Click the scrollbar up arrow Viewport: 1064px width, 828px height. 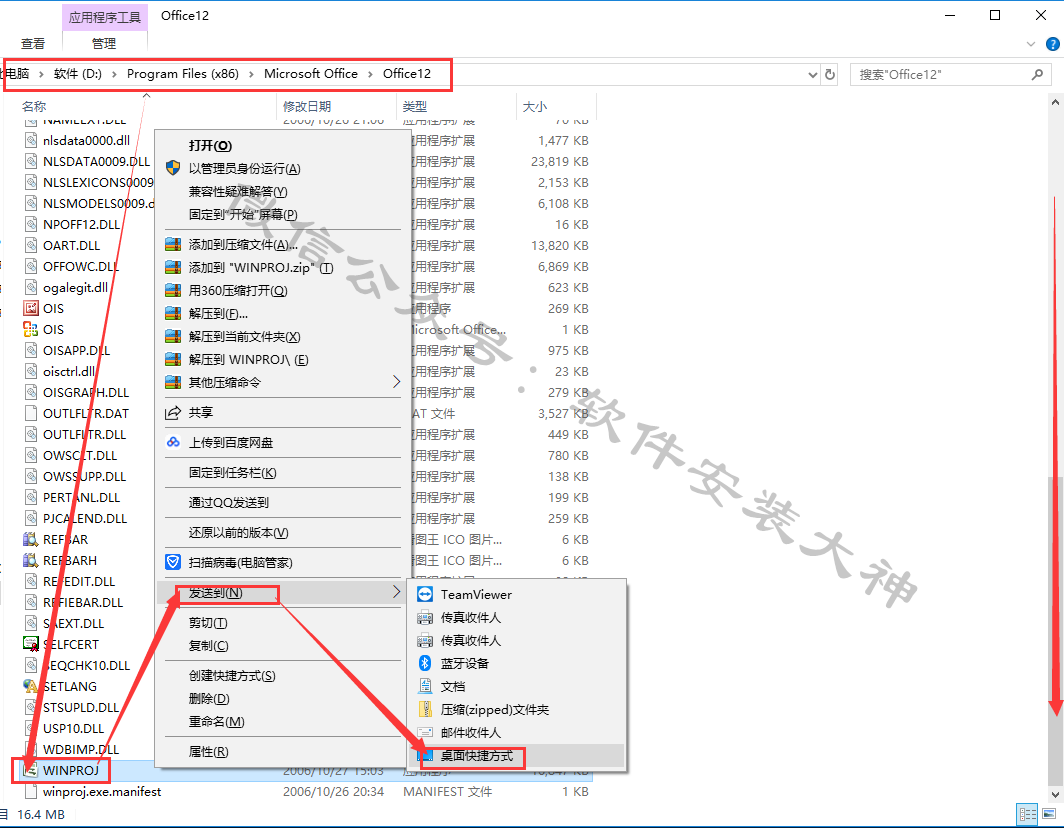pos(1055,102)
